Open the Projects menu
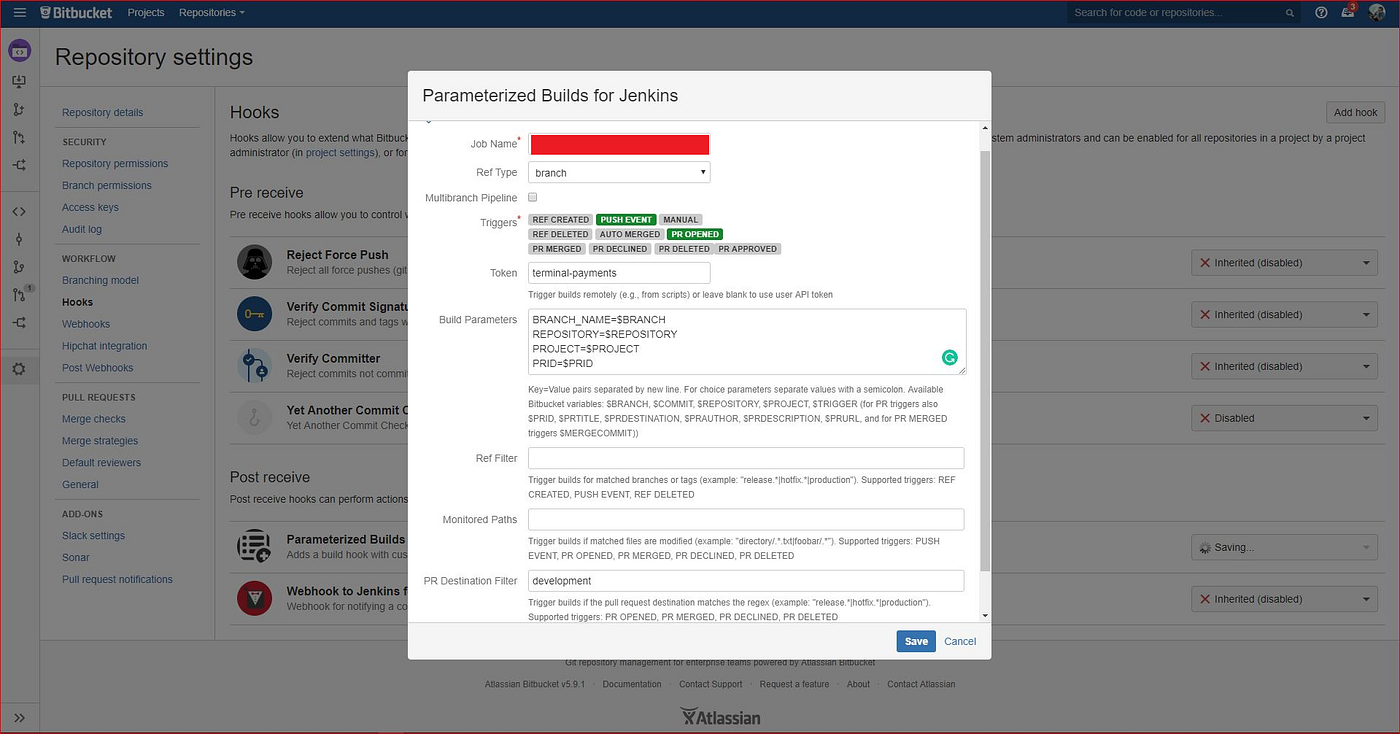1400x734 pixels. 146,12
